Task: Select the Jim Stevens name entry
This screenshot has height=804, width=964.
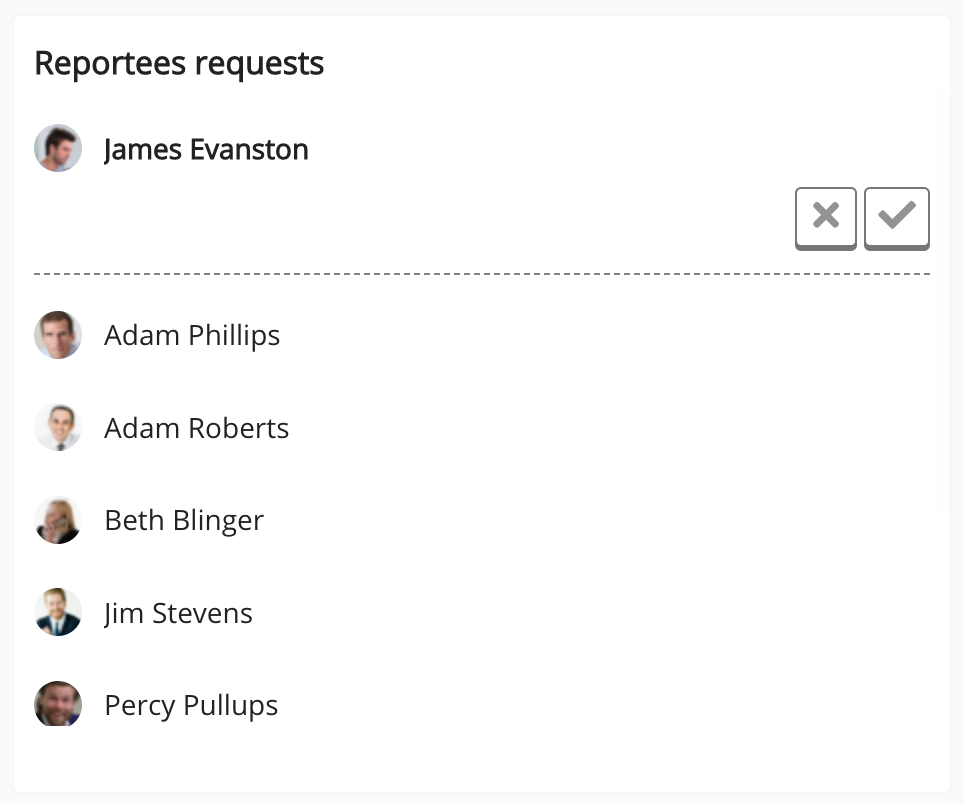Action: [x=178, y=613]
